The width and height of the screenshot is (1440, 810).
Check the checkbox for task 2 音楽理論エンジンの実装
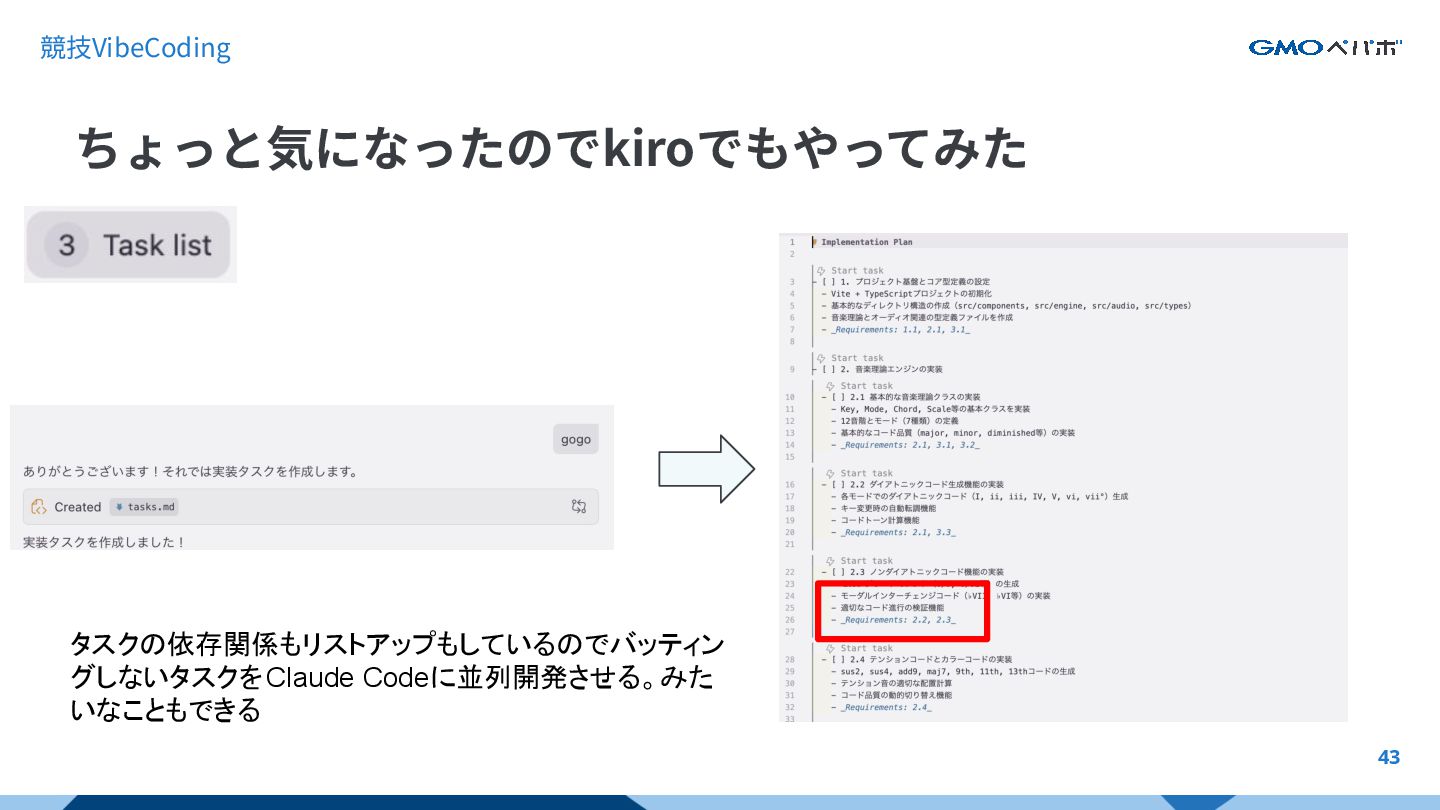click(x=829, y=369)
